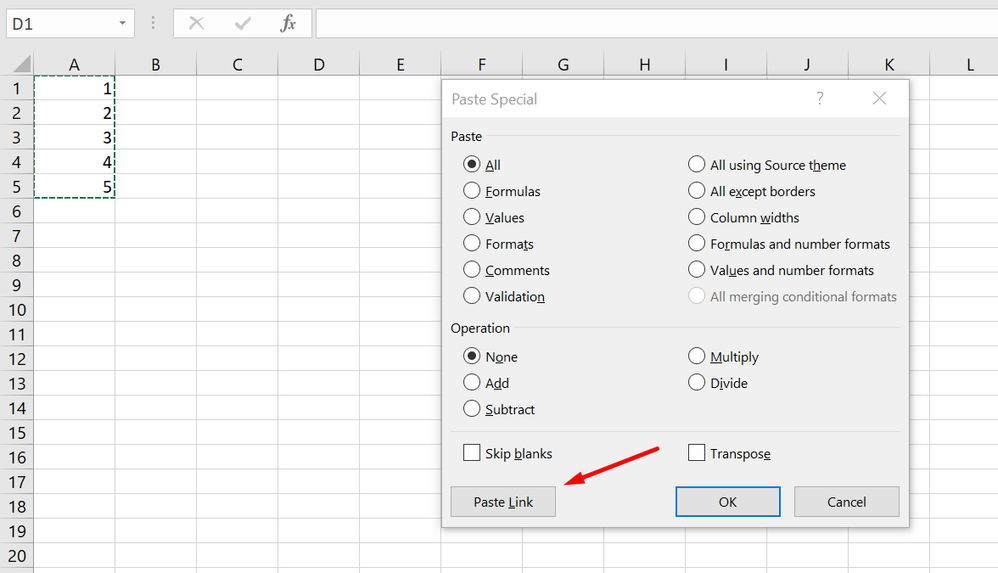Select row 10 header
Image resolution: width=998 pixels, height=573 pixels.
point(17,310)
